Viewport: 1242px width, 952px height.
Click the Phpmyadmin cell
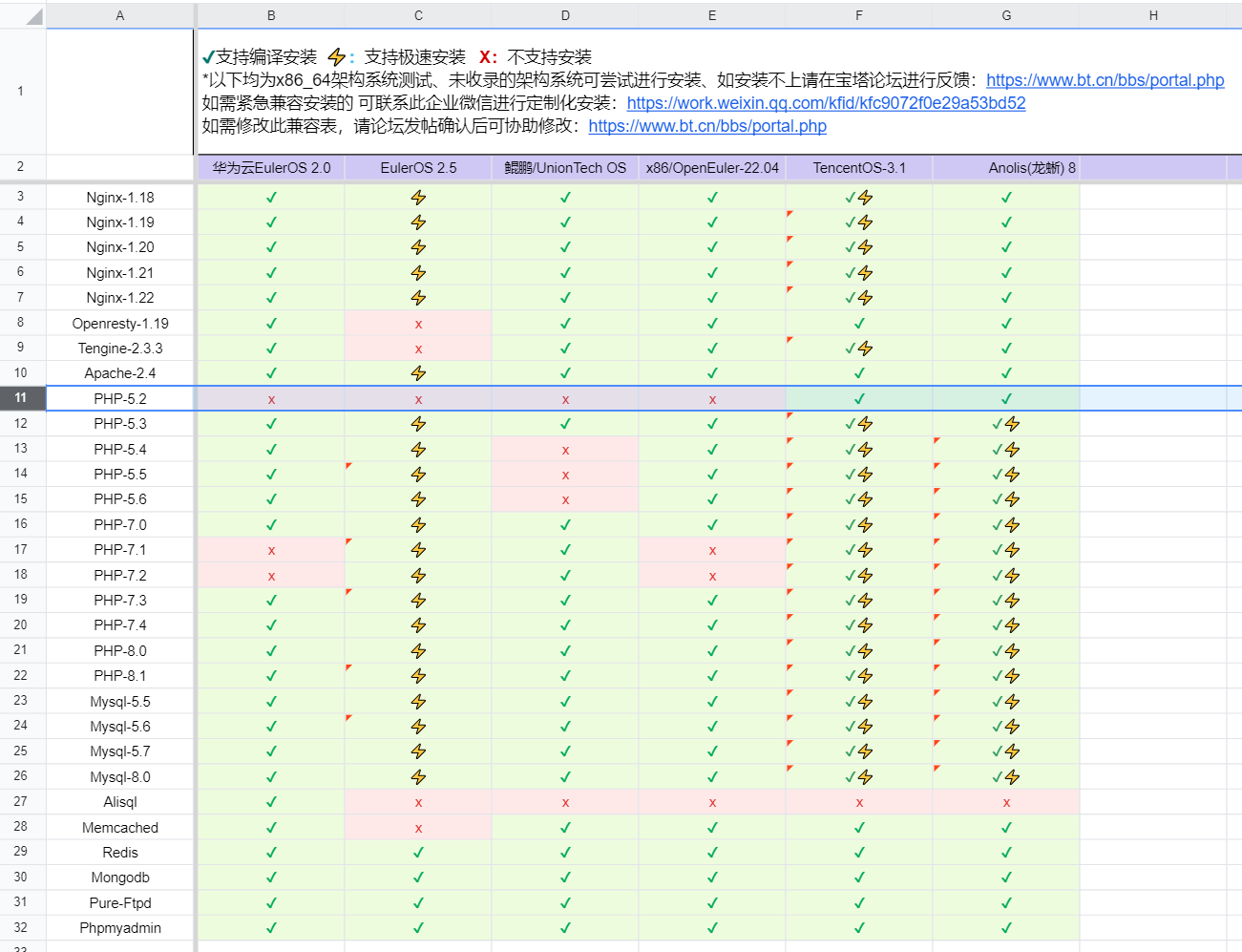pos(120,928)
